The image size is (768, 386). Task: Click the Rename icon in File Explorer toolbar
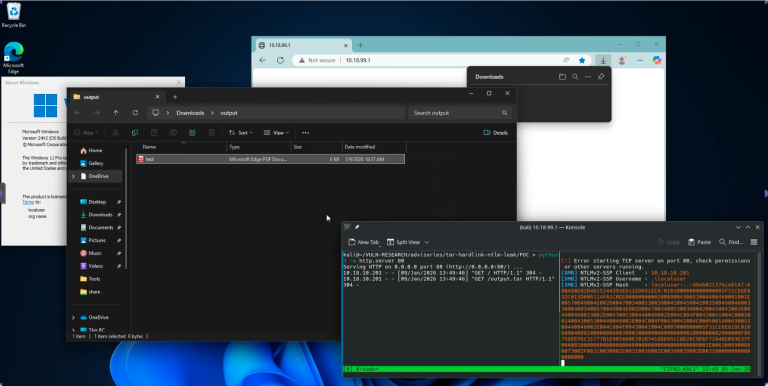173,133
